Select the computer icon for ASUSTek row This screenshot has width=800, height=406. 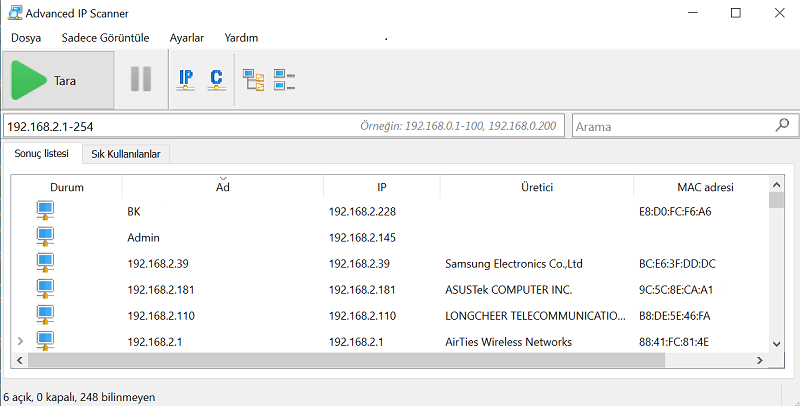(45, 289)
